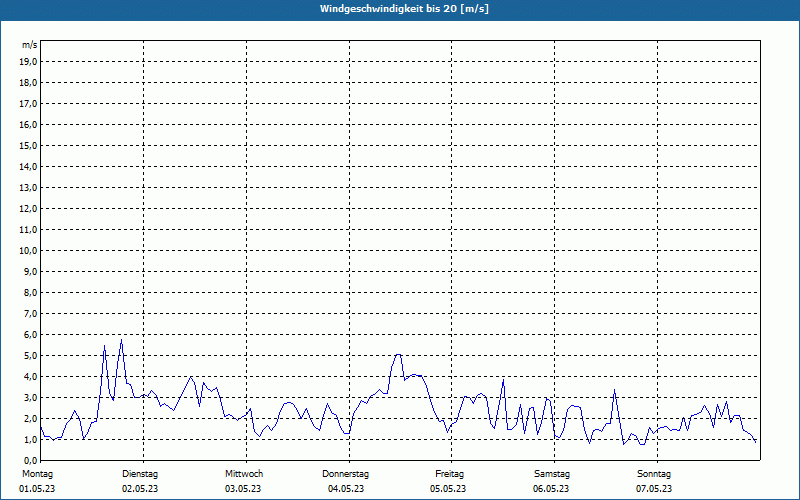This screenshot has width=800, height=500.
Task: Select the 8,0 y-axis label
Action: [x=30, y=292]
